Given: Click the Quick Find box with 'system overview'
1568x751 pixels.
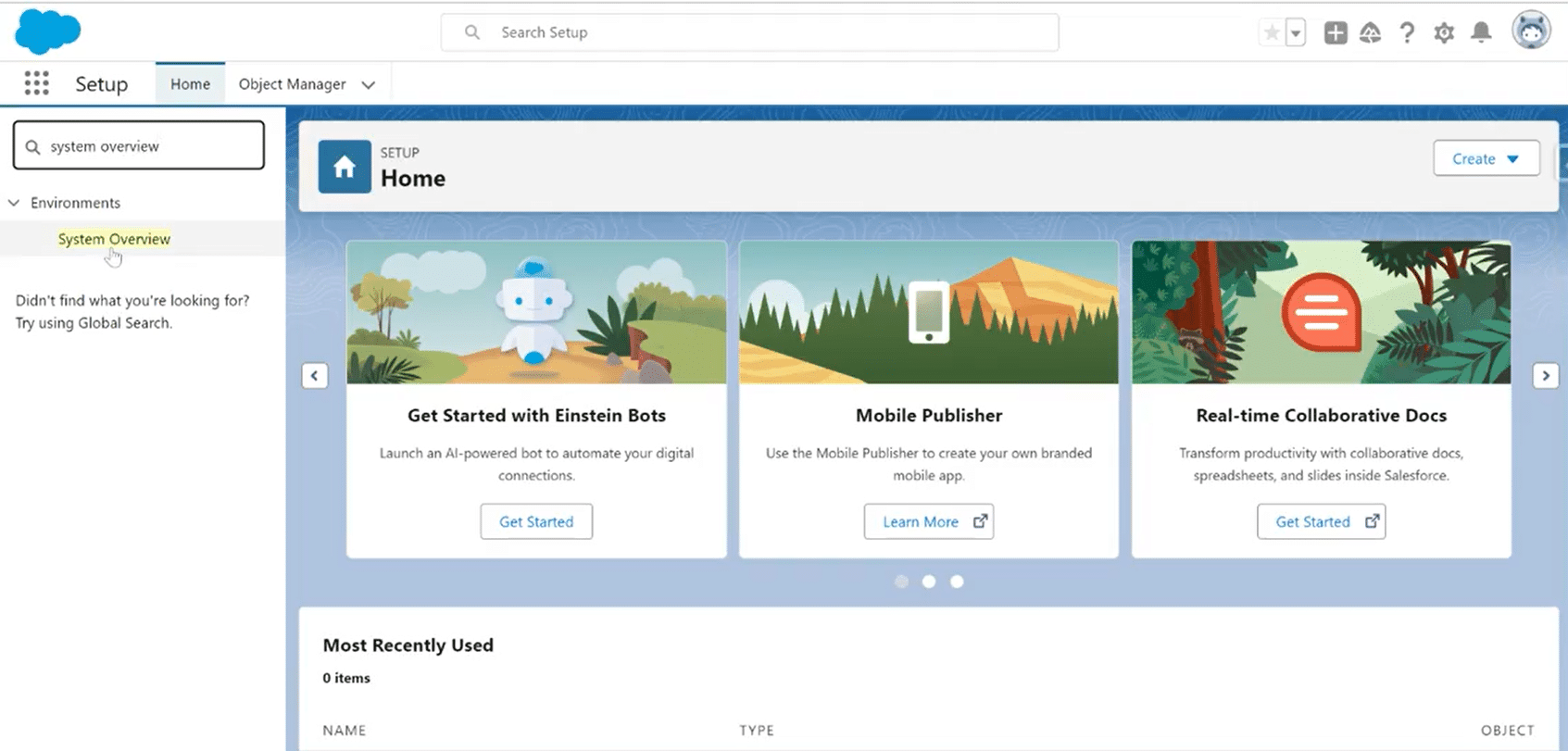Looking at the screenshot, I should (x=139, y=145).
